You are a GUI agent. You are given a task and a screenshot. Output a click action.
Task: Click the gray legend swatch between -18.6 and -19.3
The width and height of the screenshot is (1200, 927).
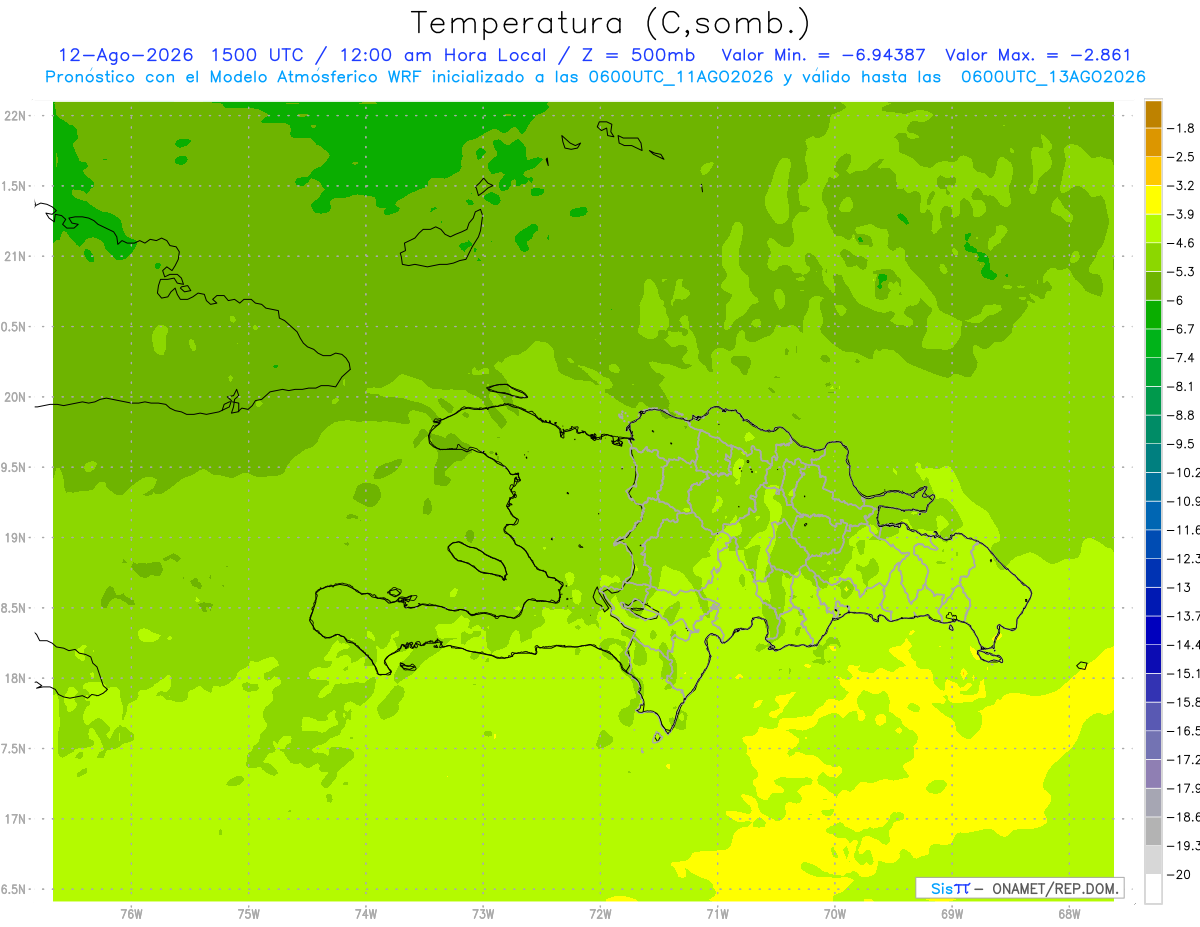pyautogui.click(x=1153, y=831)
